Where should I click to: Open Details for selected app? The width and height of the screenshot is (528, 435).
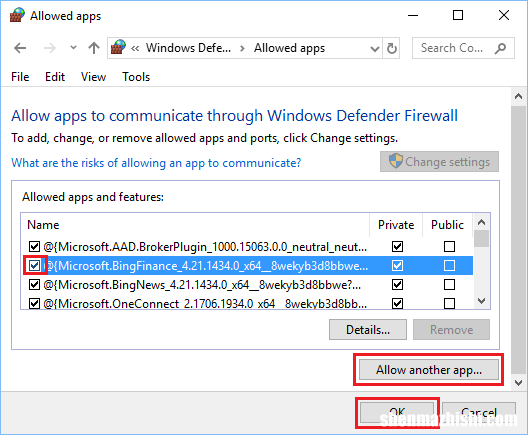(x=368, y=330)
